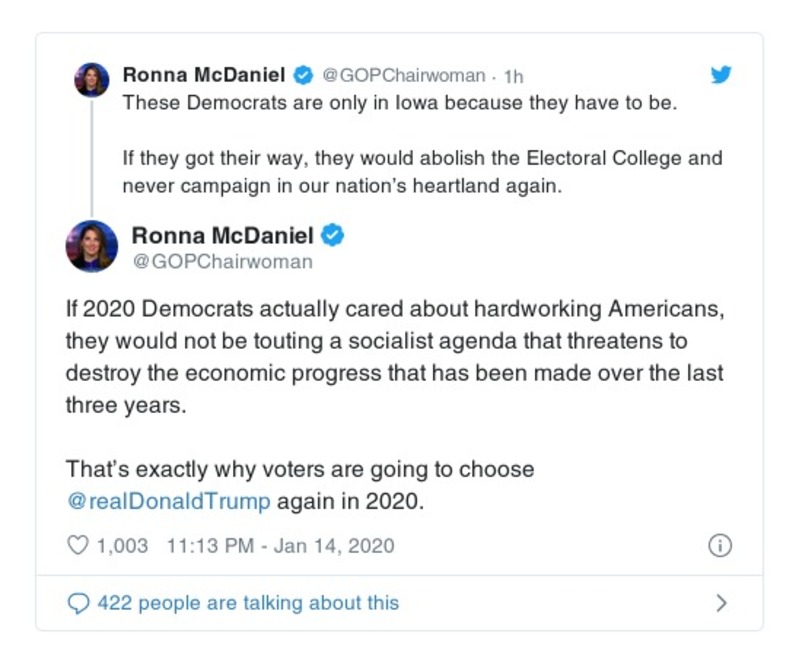Click the 1,003 likes count

point(121,546)
